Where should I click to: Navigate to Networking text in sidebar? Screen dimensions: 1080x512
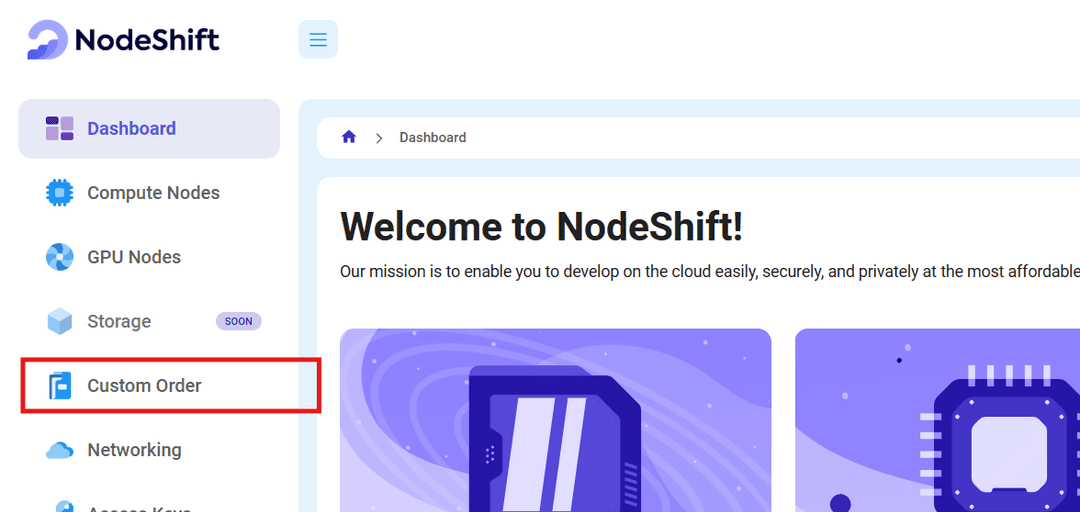[134, 450]
